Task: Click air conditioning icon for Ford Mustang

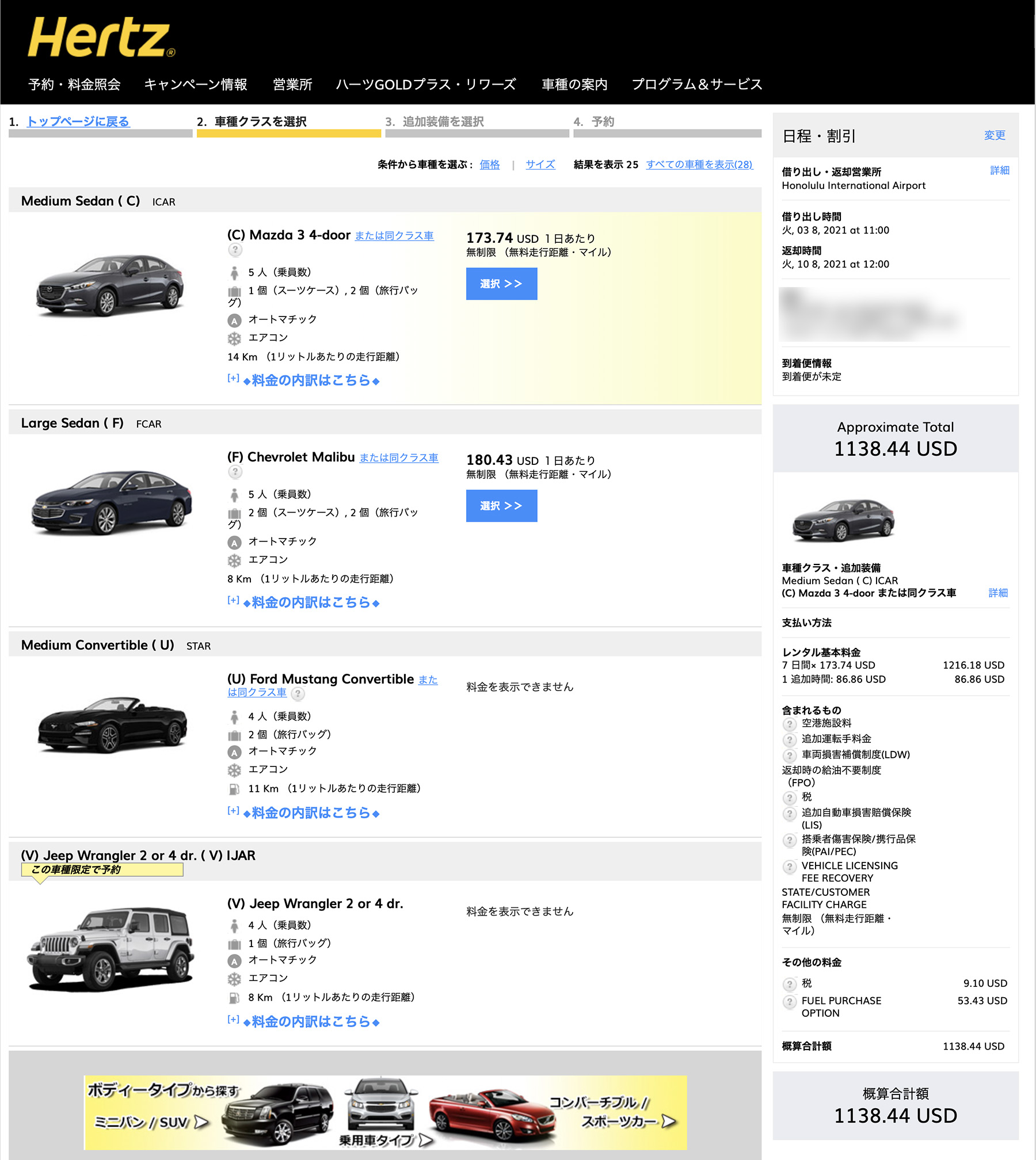Action: pos(234,770)
